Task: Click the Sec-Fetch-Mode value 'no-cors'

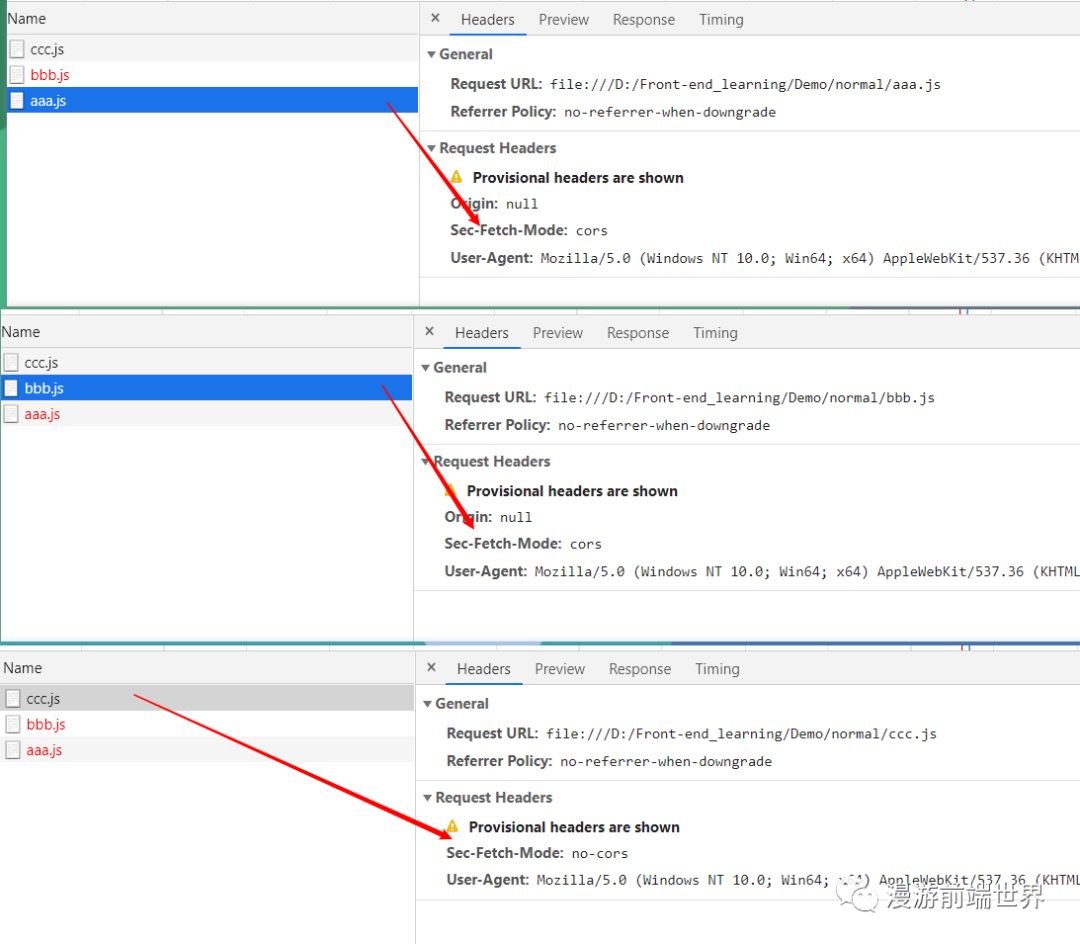Action: [600, 853]
